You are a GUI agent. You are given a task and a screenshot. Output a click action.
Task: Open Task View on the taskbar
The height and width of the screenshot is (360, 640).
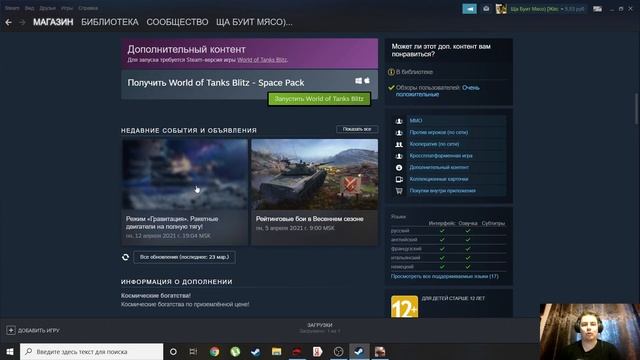tap(193, 351)
